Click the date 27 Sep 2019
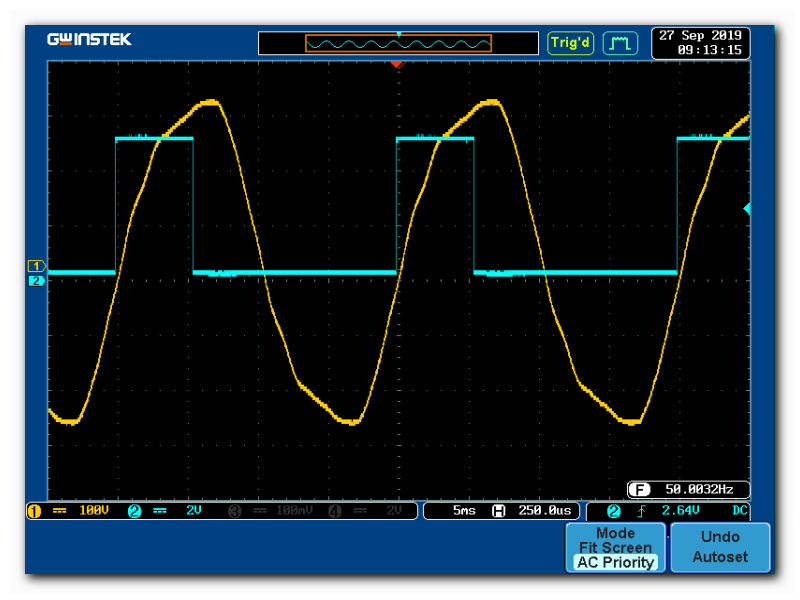800x600 pixels. (700, 36)
